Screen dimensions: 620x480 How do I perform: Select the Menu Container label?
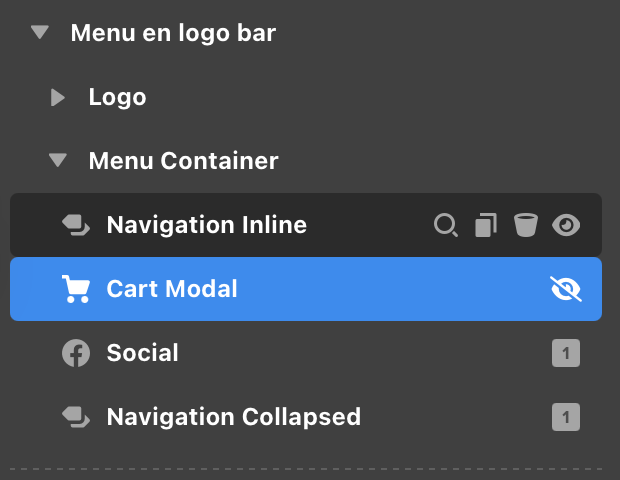pyautogui.click(x=183, y=160)
